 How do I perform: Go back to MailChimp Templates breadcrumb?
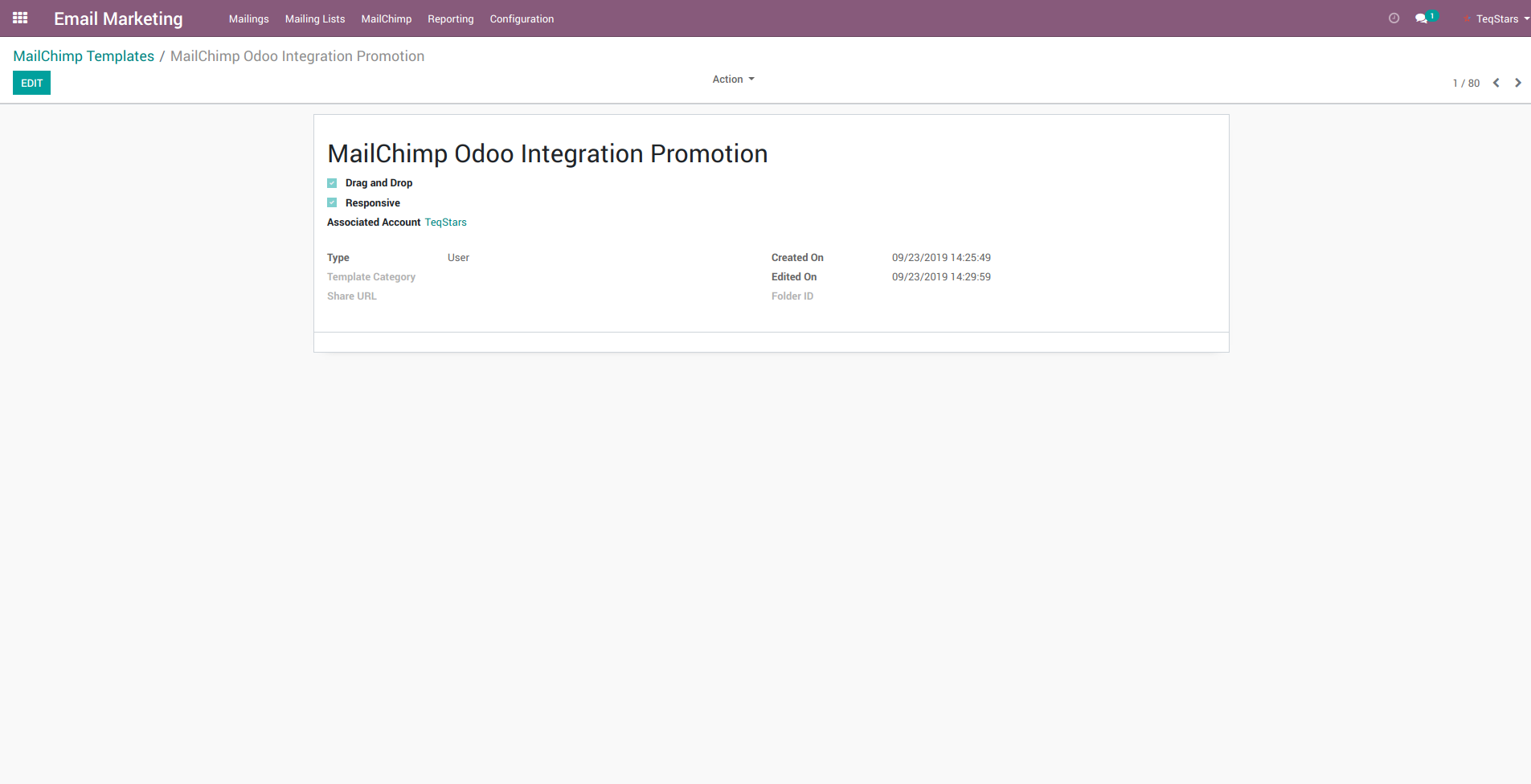click(84, 56)
